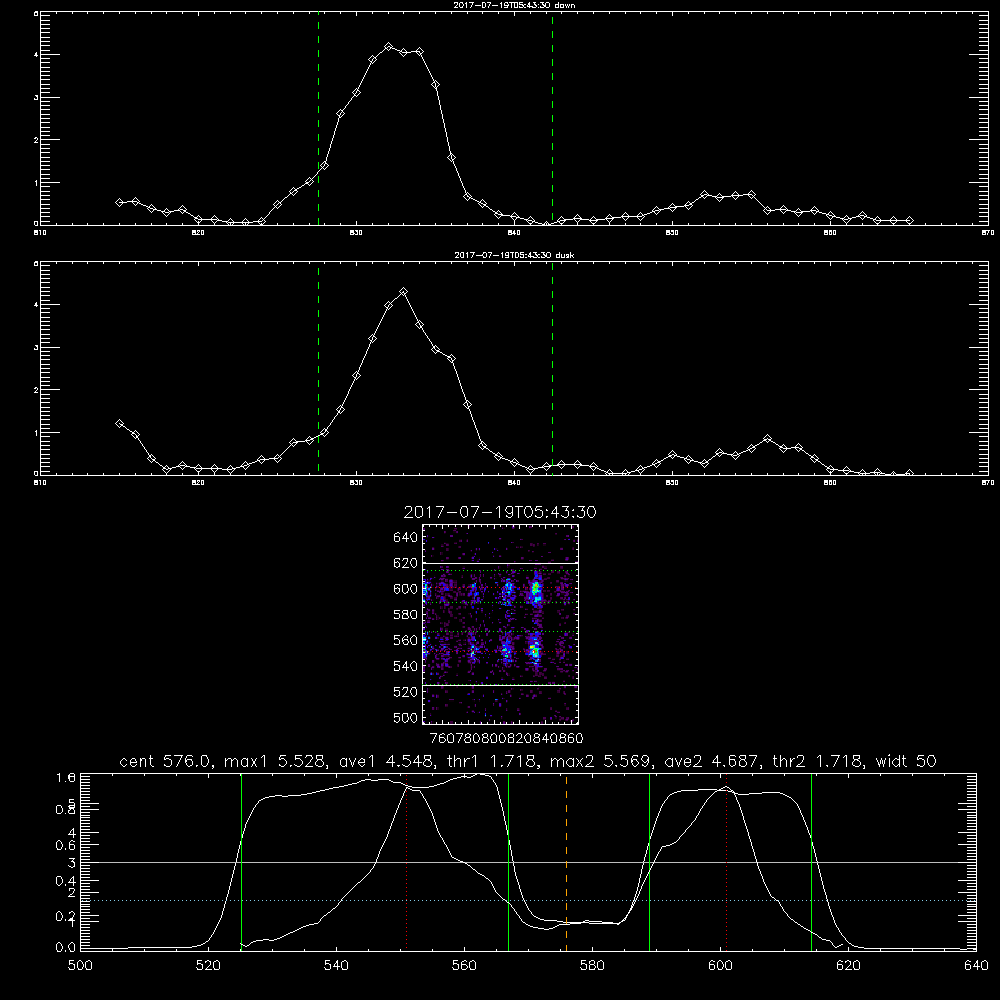Click the highest diamond point in dawn plot
The height and width of the screenshot is (1000, 1000).
(388, 47)
